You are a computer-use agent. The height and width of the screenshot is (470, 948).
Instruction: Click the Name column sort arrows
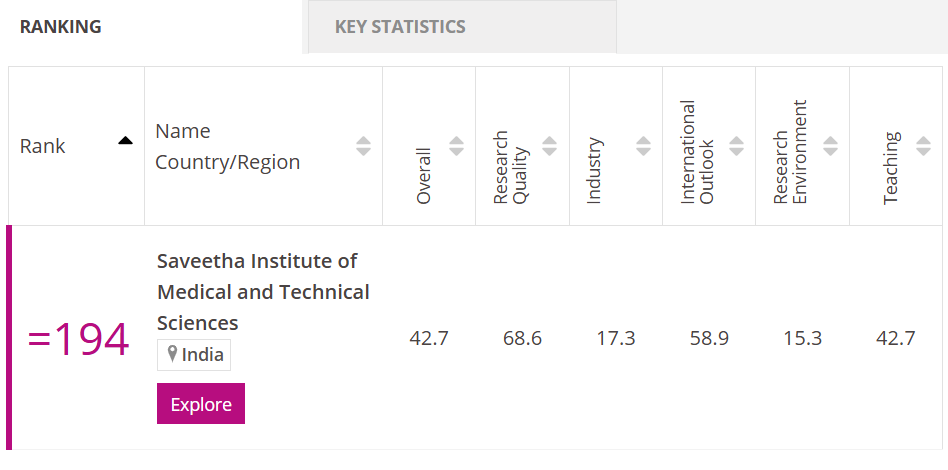click(363, 146)
